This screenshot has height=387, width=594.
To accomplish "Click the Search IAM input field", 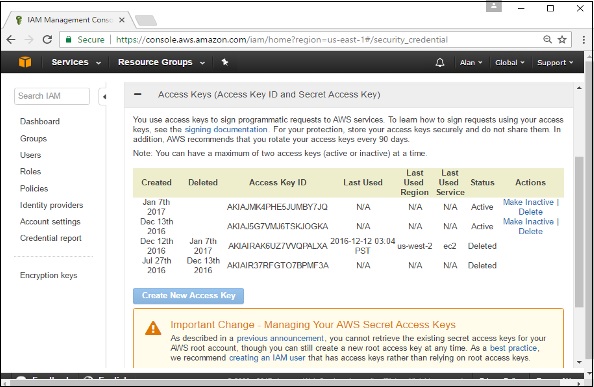I will click(52, 96).
